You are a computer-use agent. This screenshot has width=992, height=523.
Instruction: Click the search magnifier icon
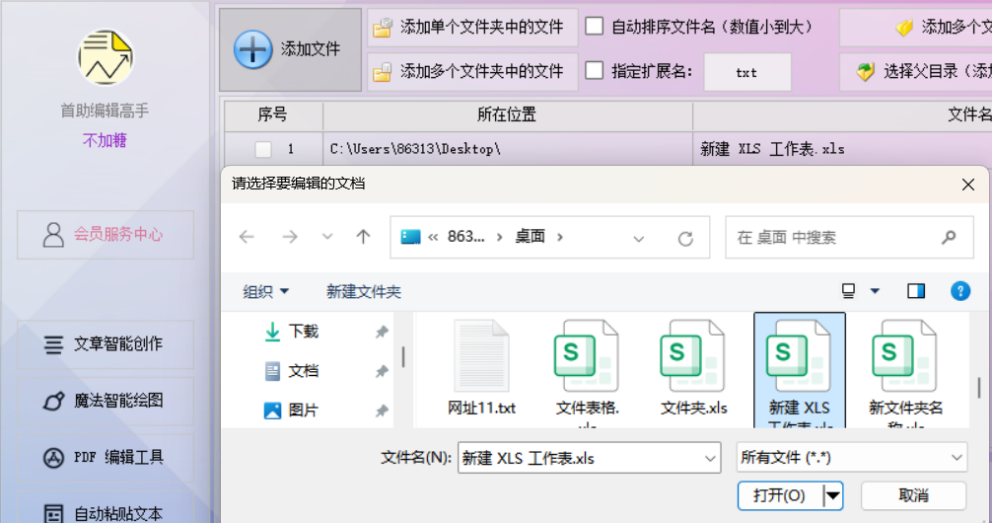coord(948,237)
